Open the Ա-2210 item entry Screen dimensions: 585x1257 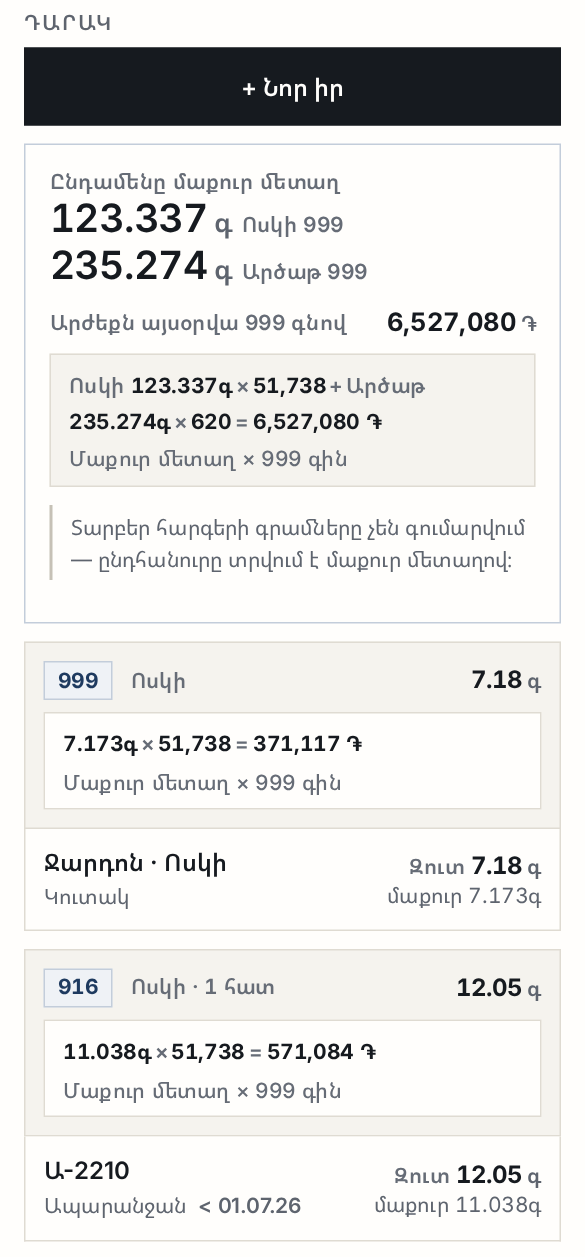click(x=292, y=1187)
